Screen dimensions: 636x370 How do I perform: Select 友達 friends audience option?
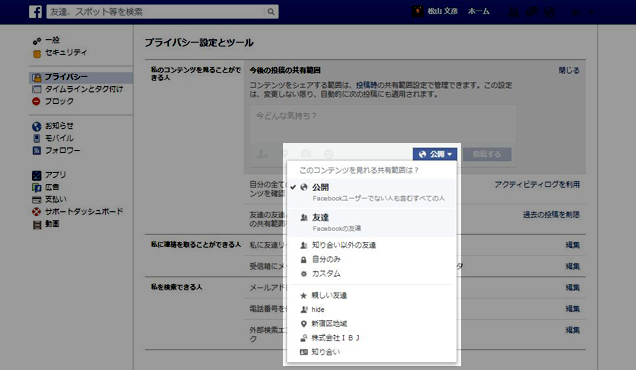click(x=372, y=223)
